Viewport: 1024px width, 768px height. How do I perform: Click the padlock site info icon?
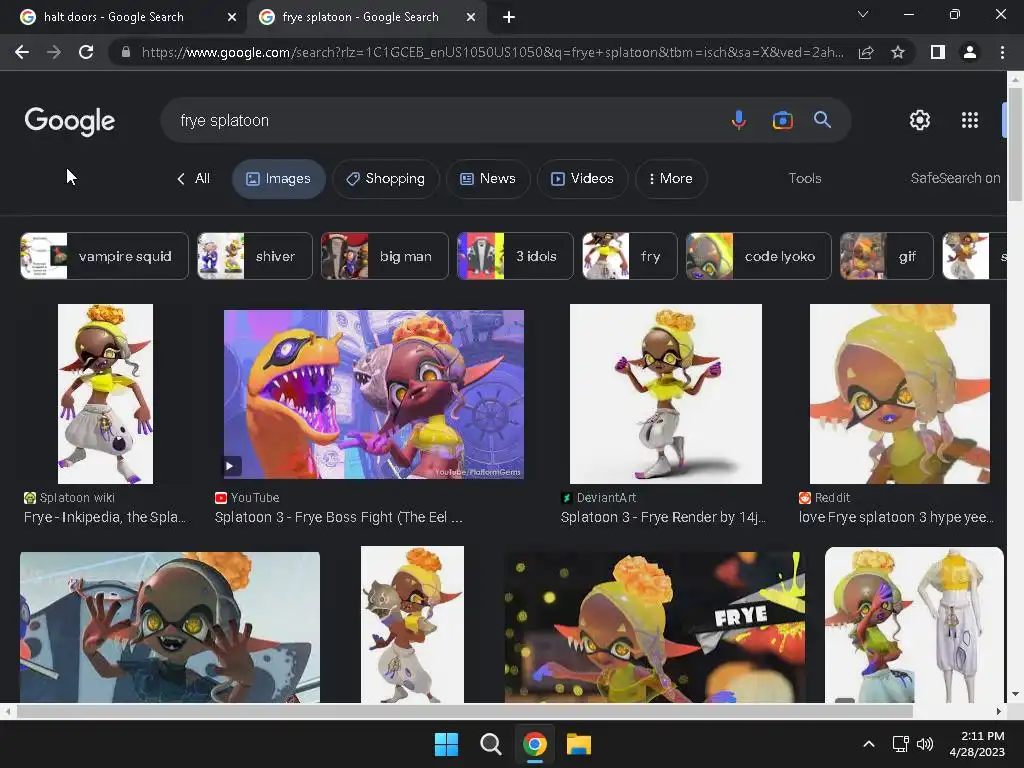[126, 52]
